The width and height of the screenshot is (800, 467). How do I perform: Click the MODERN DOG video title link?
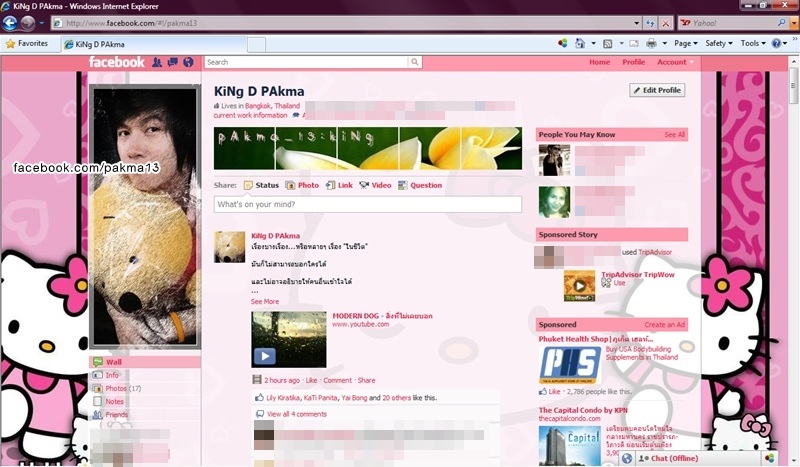(382, 316)
